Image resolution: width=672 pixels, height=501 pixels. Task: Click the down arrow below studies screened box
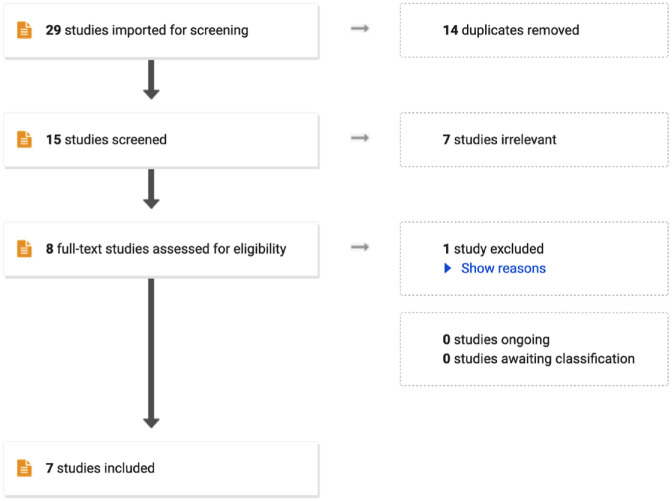tap(151, 188)
